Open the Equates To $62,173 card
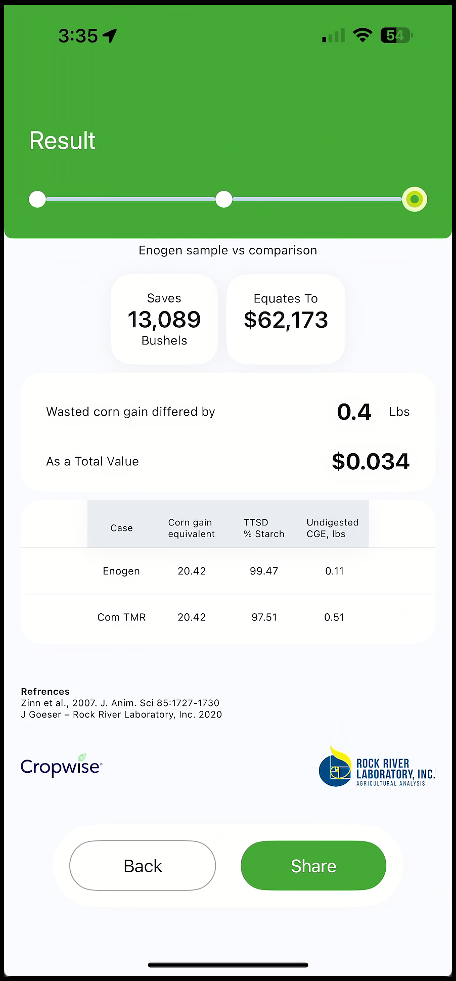 click(286, 319)
